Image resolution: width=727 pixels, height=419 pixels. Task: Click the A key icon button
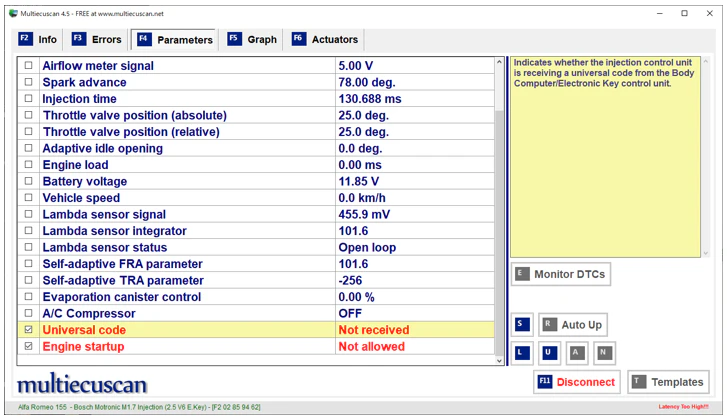point(576,353)
